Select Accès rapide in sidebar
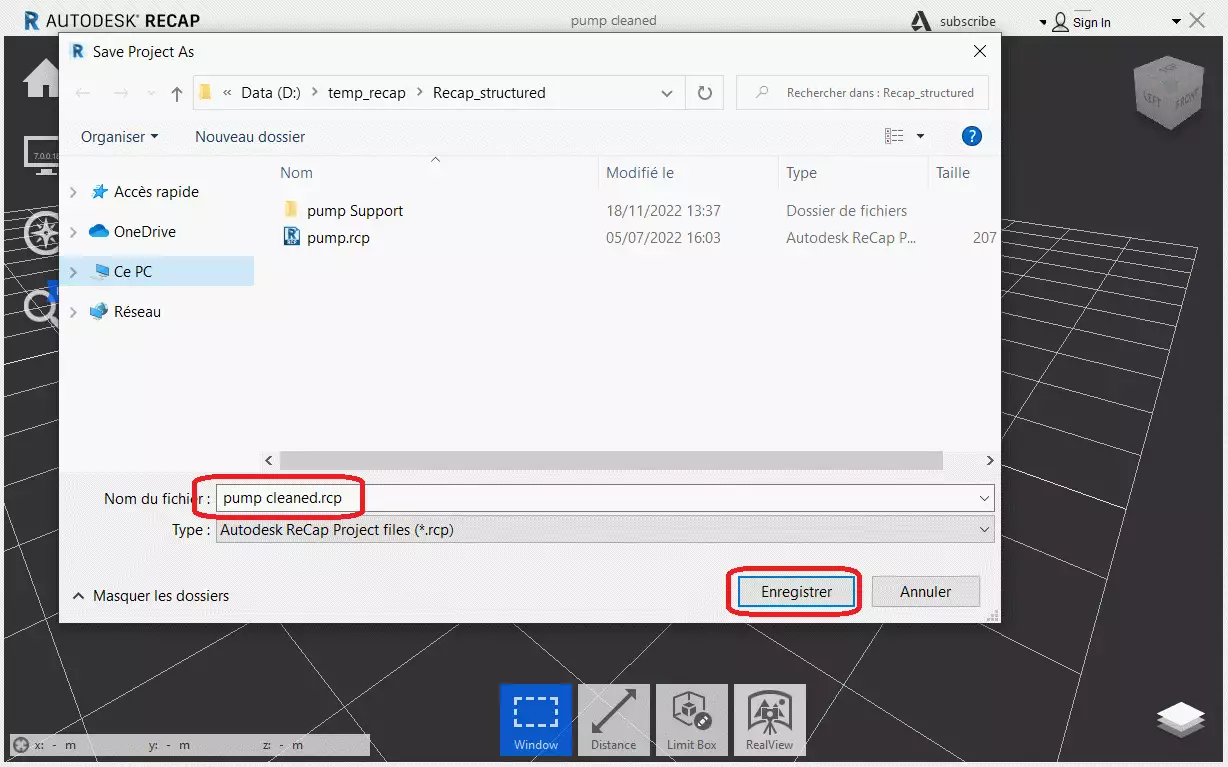Screen dimensions: 1228x767 (156, 192)
